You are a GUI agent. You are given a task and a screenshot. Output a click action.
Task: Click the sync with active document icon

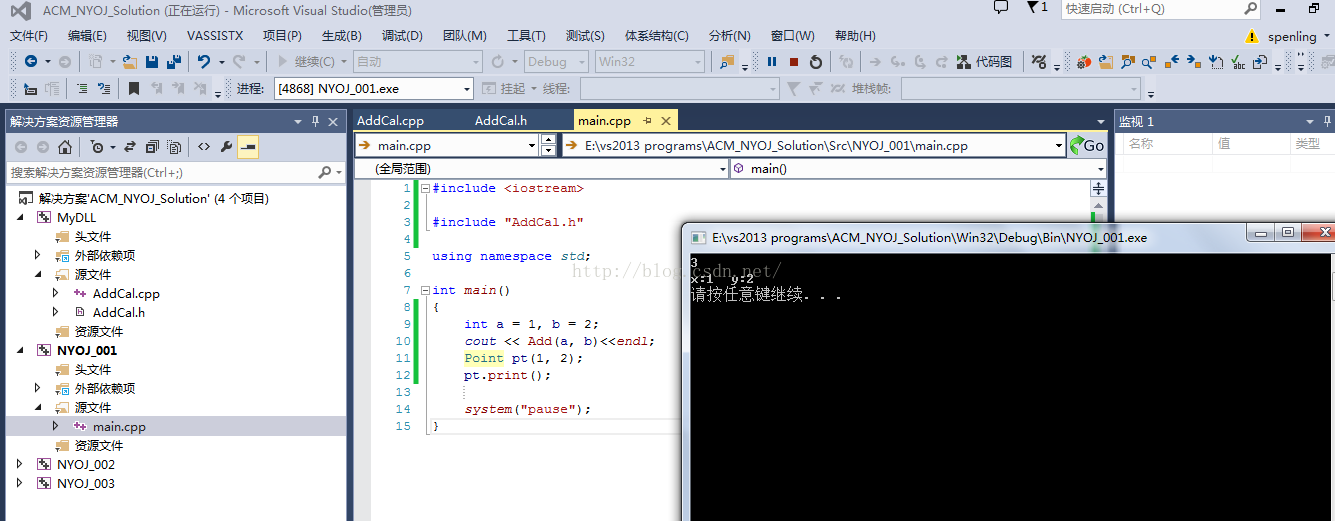130,147
